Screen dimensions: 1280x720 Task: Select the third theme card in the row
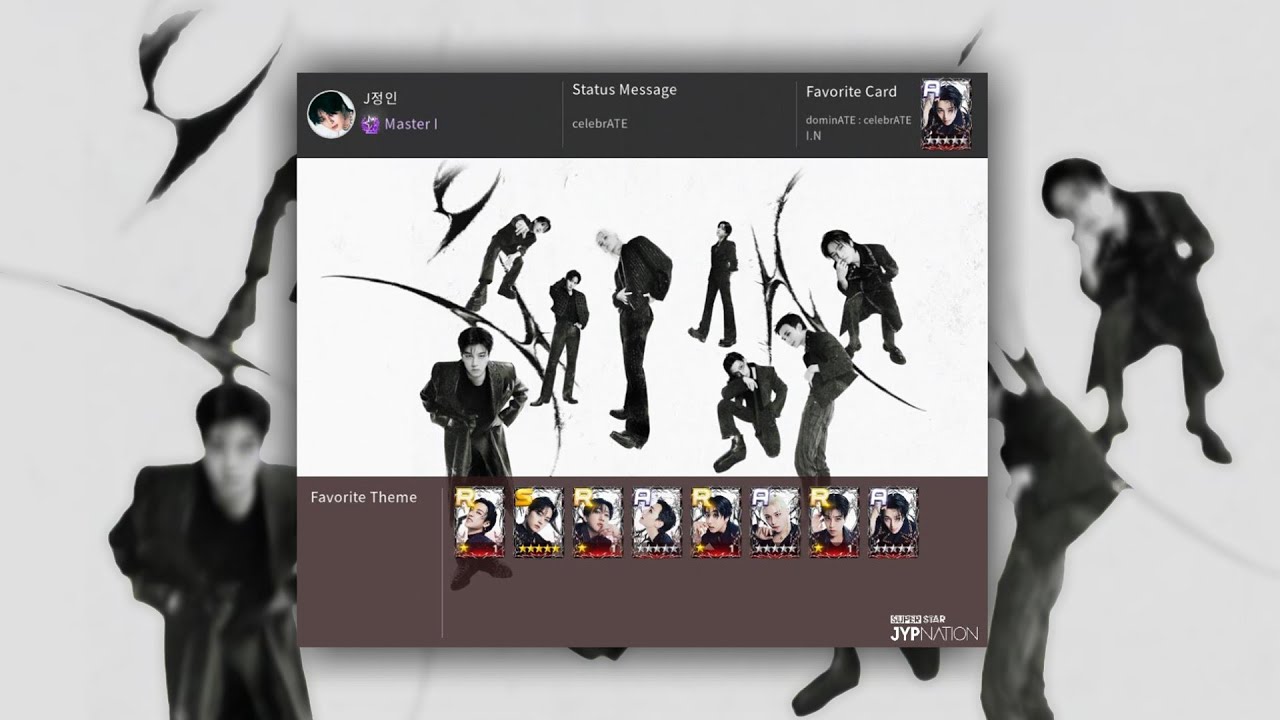point(597,522)
